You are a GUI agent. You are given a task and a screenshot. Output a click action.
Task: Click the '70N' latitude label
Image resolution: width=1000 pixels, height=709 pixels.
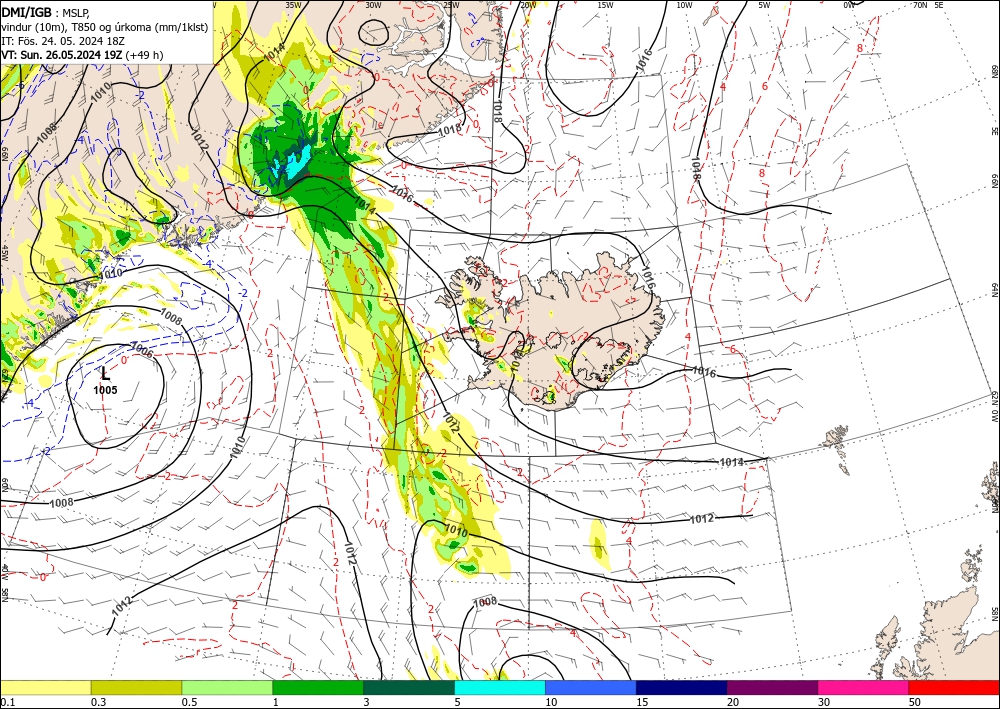[920, 5]
